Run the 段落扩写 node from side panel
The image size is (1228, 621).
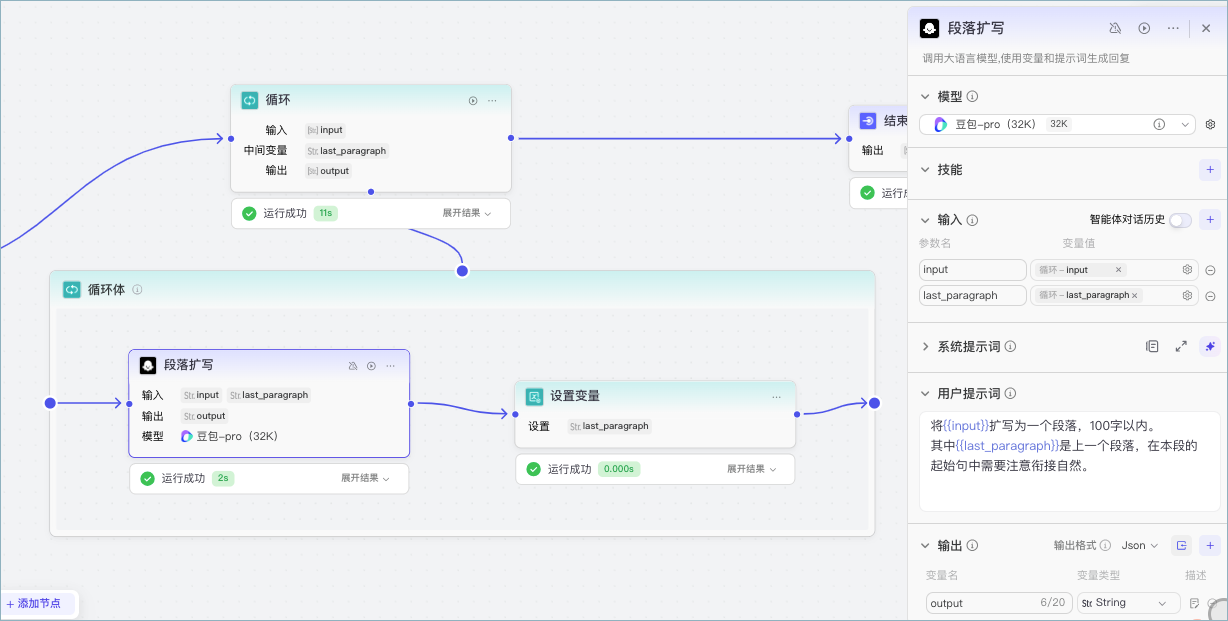[x=1144, y=29]
